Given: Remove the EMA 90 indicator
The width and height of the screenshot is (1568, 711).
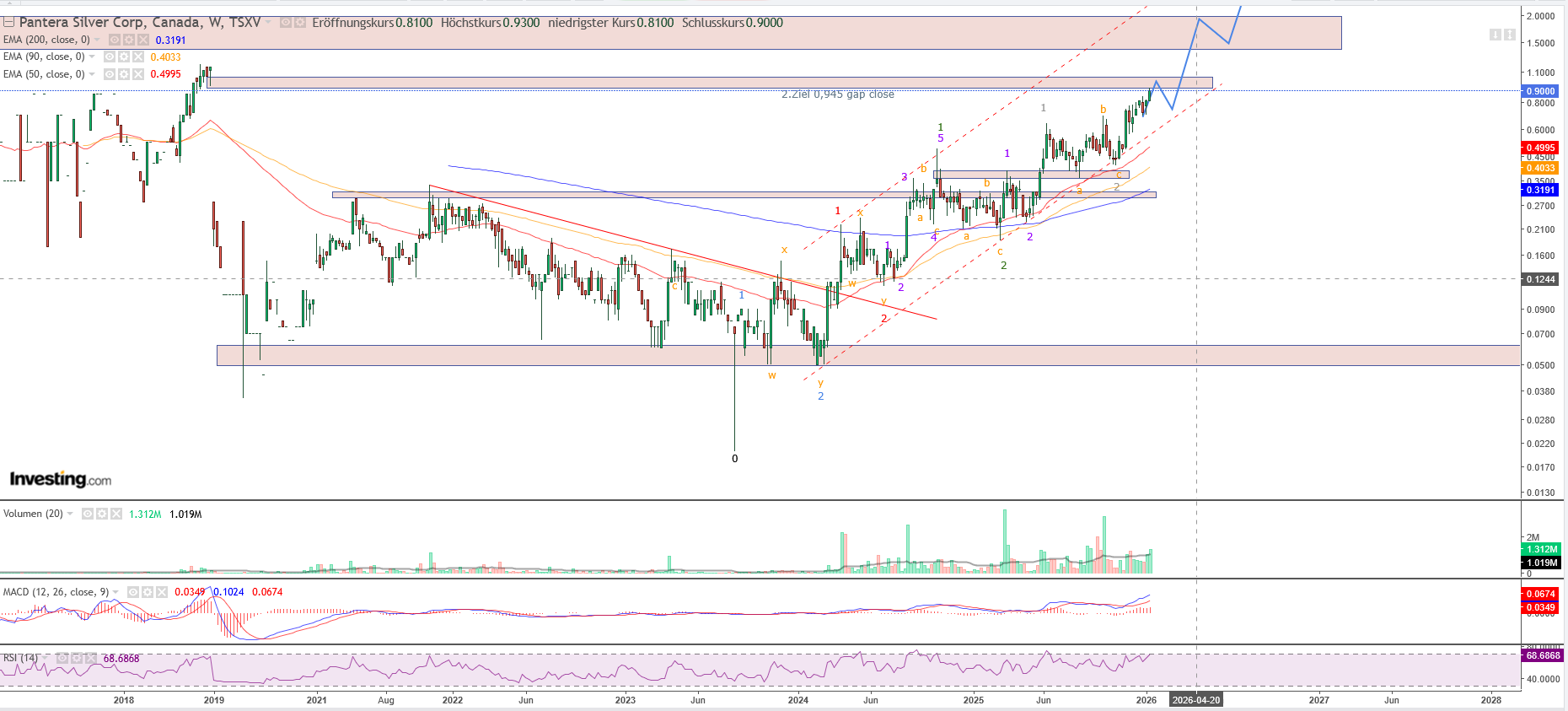Looking at the screenshot, I should [137, 57].
